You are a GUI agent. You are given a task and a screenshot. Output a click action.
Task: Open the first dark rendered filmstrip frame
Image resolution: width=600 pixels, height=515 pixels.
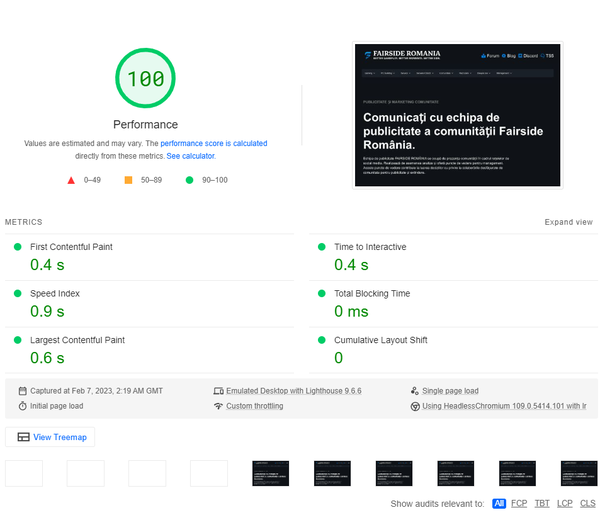pyautogui.click(x=271, y=473)
